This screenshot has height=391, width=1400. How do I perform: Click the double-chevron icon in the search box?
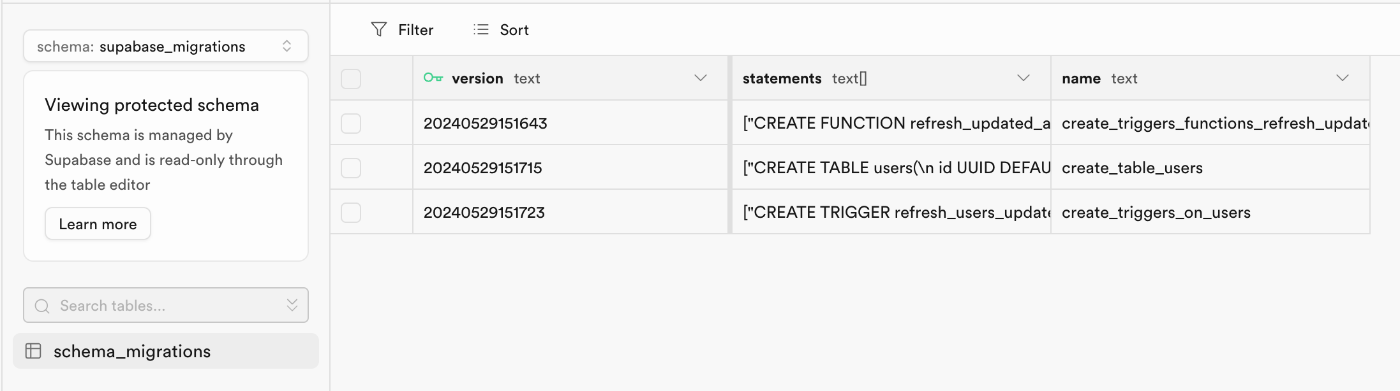click(292, 305)
